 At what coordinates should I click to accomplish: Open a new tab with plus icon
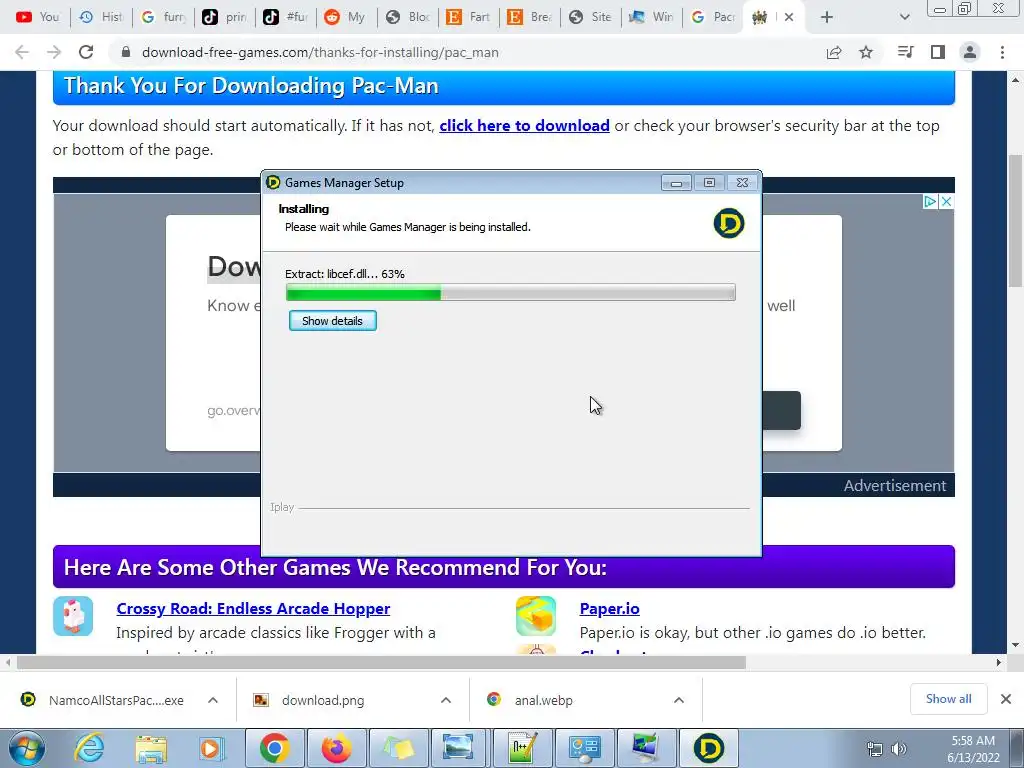[827, 17]
